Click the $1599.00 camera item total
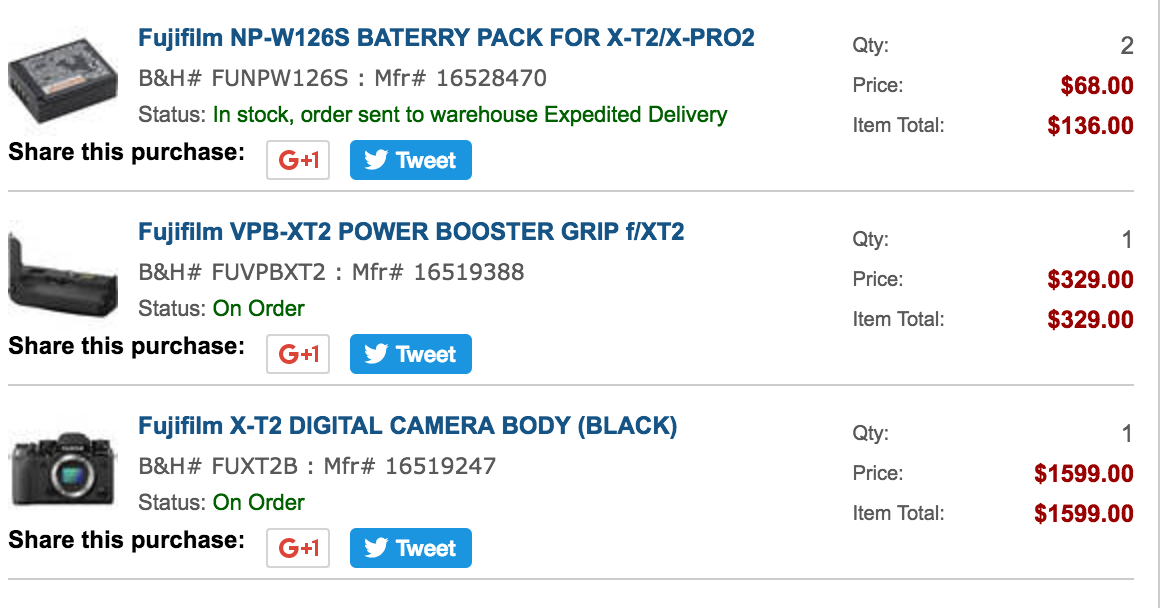This screenshot has width=1176, height=608. [x=1084, y=514]
